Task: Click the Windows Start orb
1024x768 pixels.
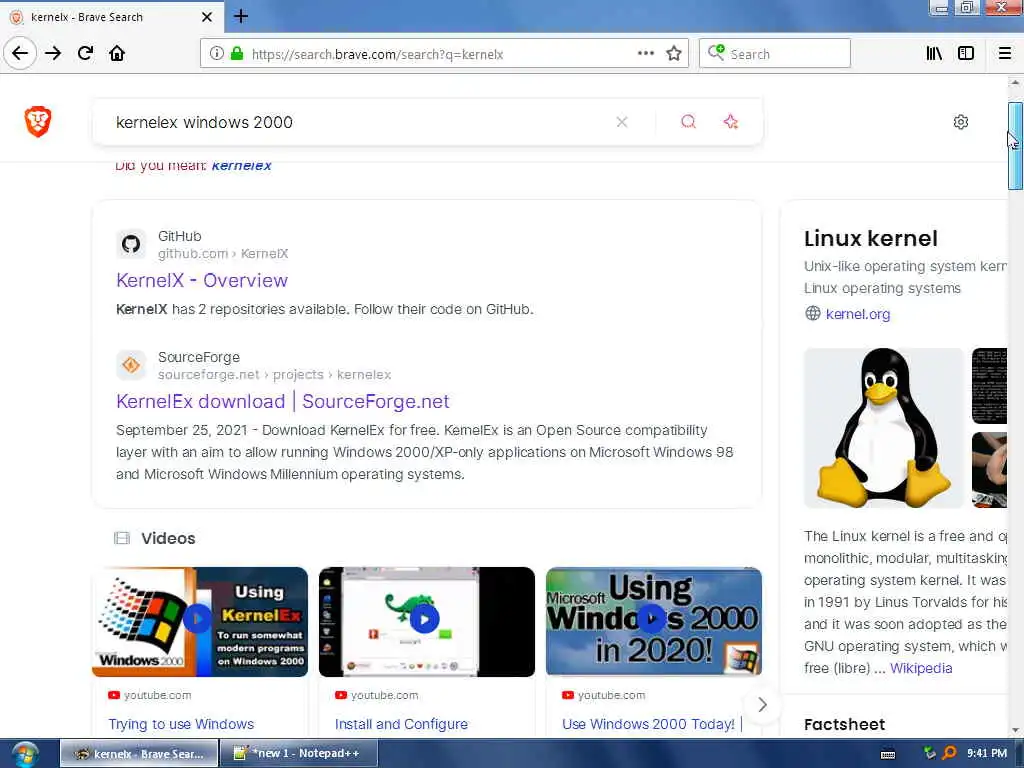Action: pyautogui.click(x=25, y=754)
